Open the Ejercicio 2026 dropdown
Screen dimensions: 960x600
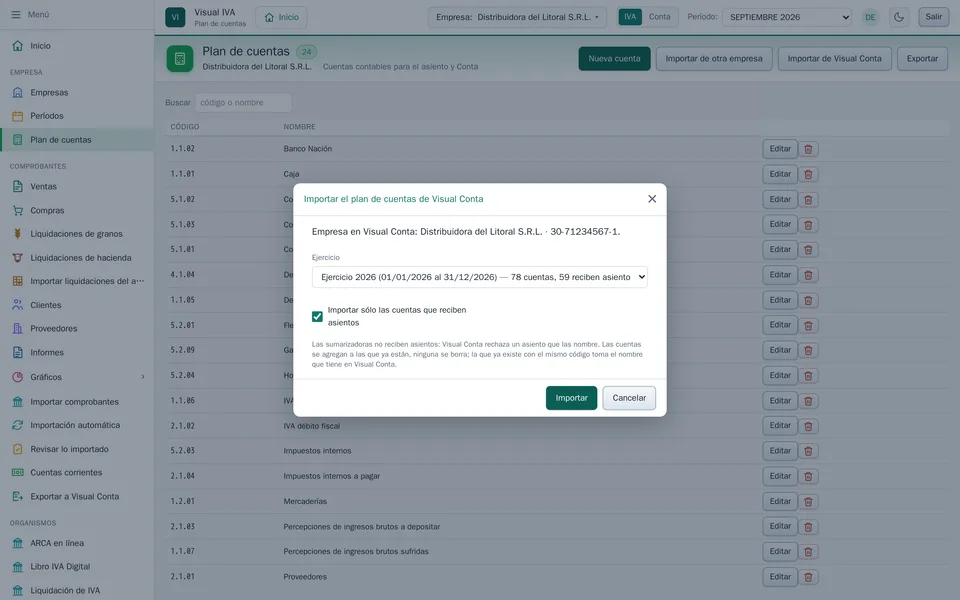(479, 277)
